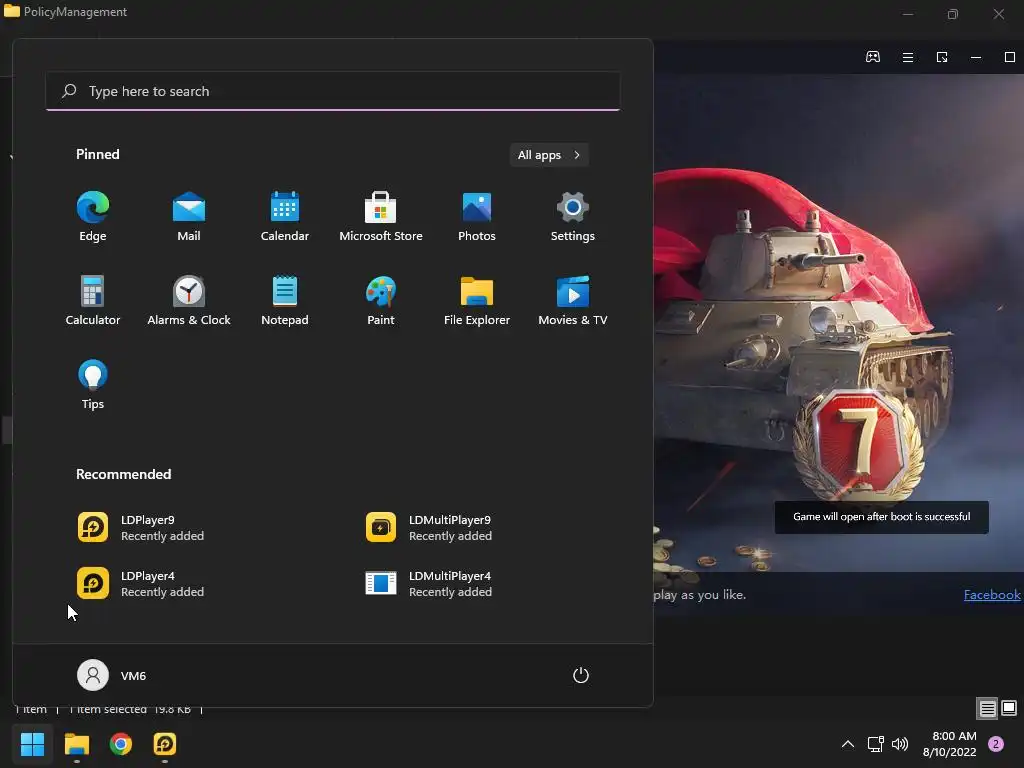Click the power button in Start menu
This screenshot has height=768, width=1024.
pyautogui.click(x=581, y=675)
